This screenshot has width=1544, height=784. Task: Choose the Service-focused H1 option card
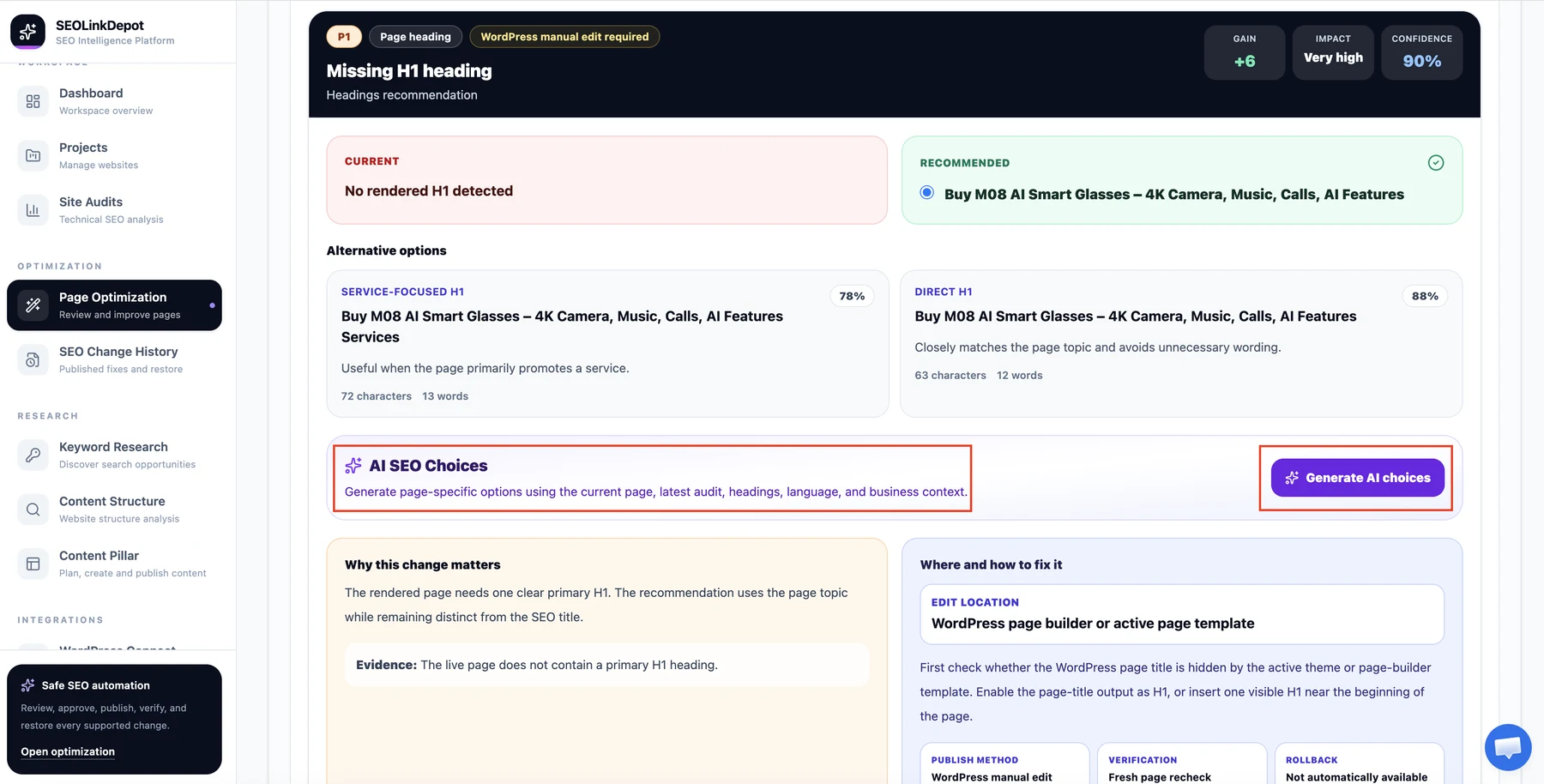coord(607,344)
